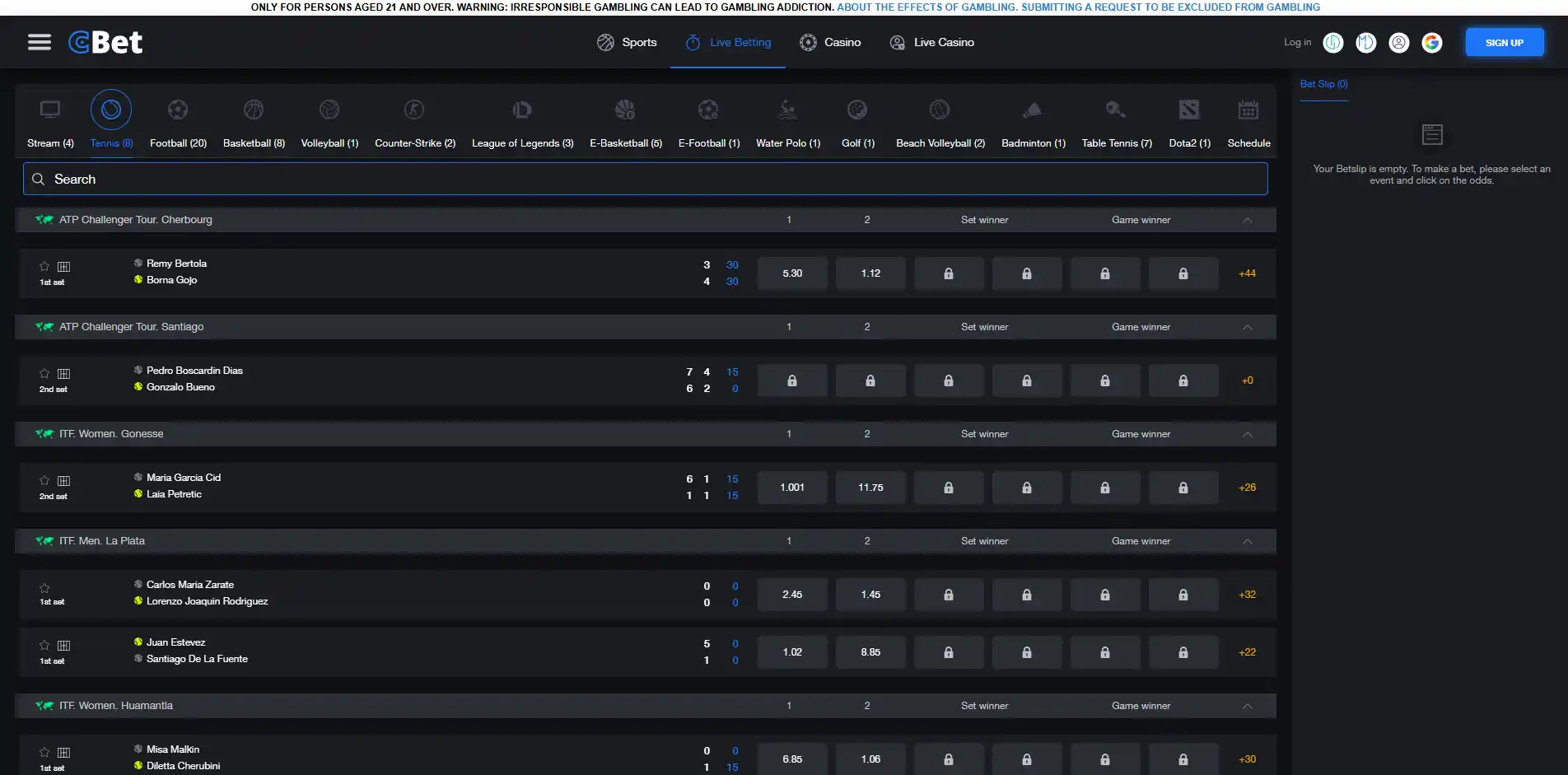1568x775 pixels.
Task: Bet 1.45 odds on Lorenzo Joaquin Rodriguez
Action: pyautogui.click(x=870, y=595)
